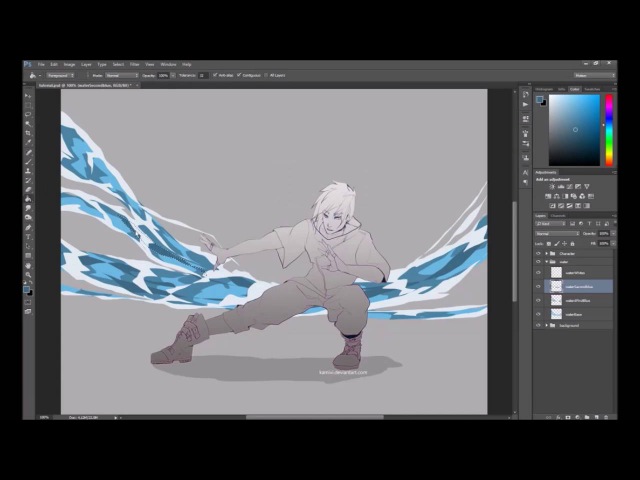Select the Dodge tool

pos(28,218)
